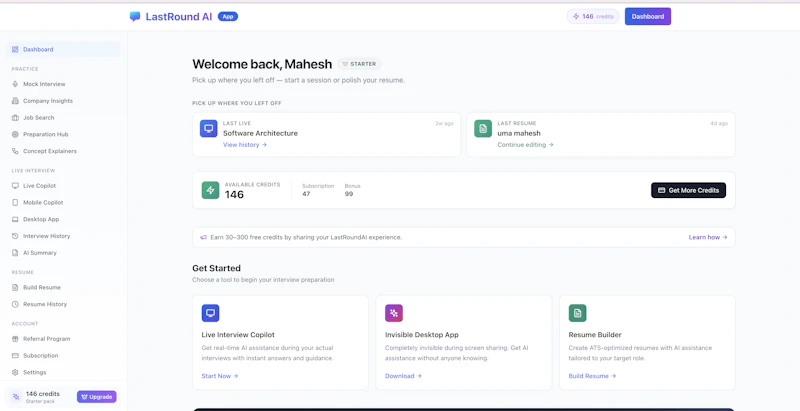800x411 pixels.
Task: Click the Dashboard grid icon in sidebar
Action: (15, 49)
